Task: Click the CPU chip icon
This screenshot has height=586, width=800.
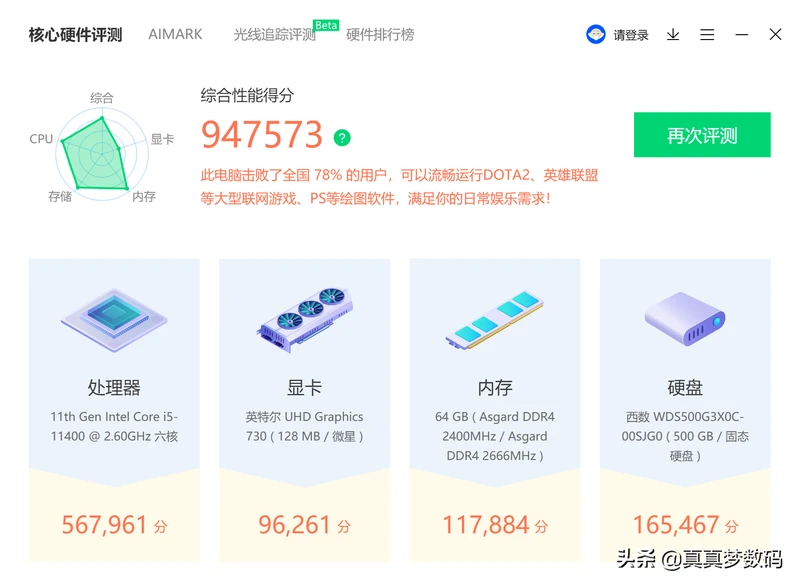Action: click(x=114, y=320)
